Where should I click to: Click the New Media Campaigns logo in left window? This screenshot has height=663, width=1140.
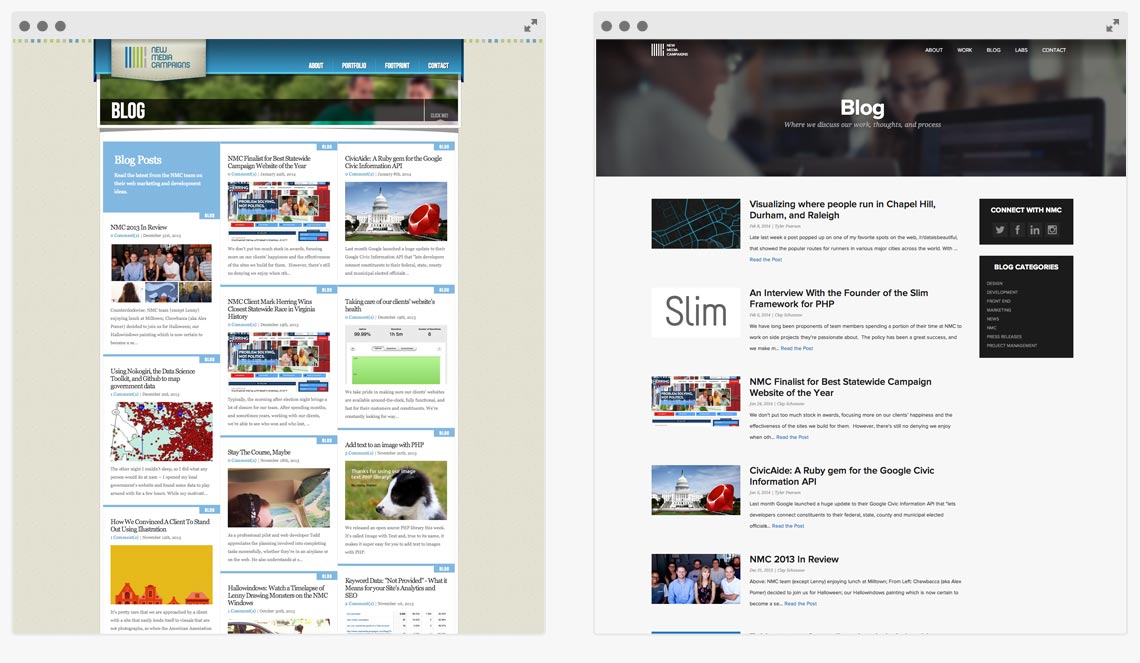pyautogui.click(x=158, y=58)
